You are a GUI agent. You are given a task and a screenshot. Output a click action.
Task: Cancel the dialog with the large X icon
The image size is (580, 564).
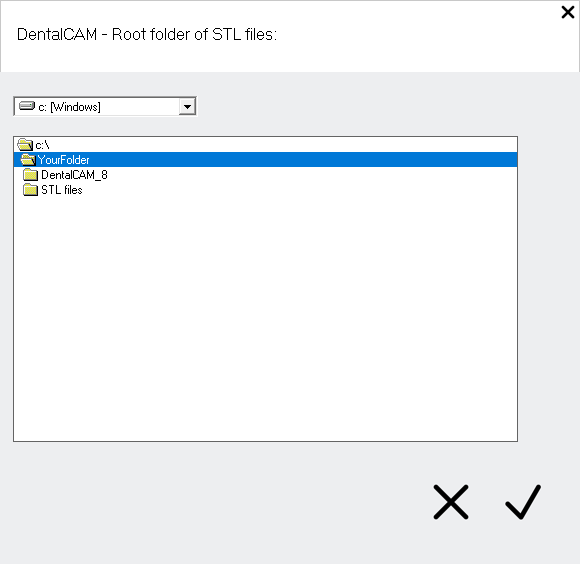[x=451, y=502]
